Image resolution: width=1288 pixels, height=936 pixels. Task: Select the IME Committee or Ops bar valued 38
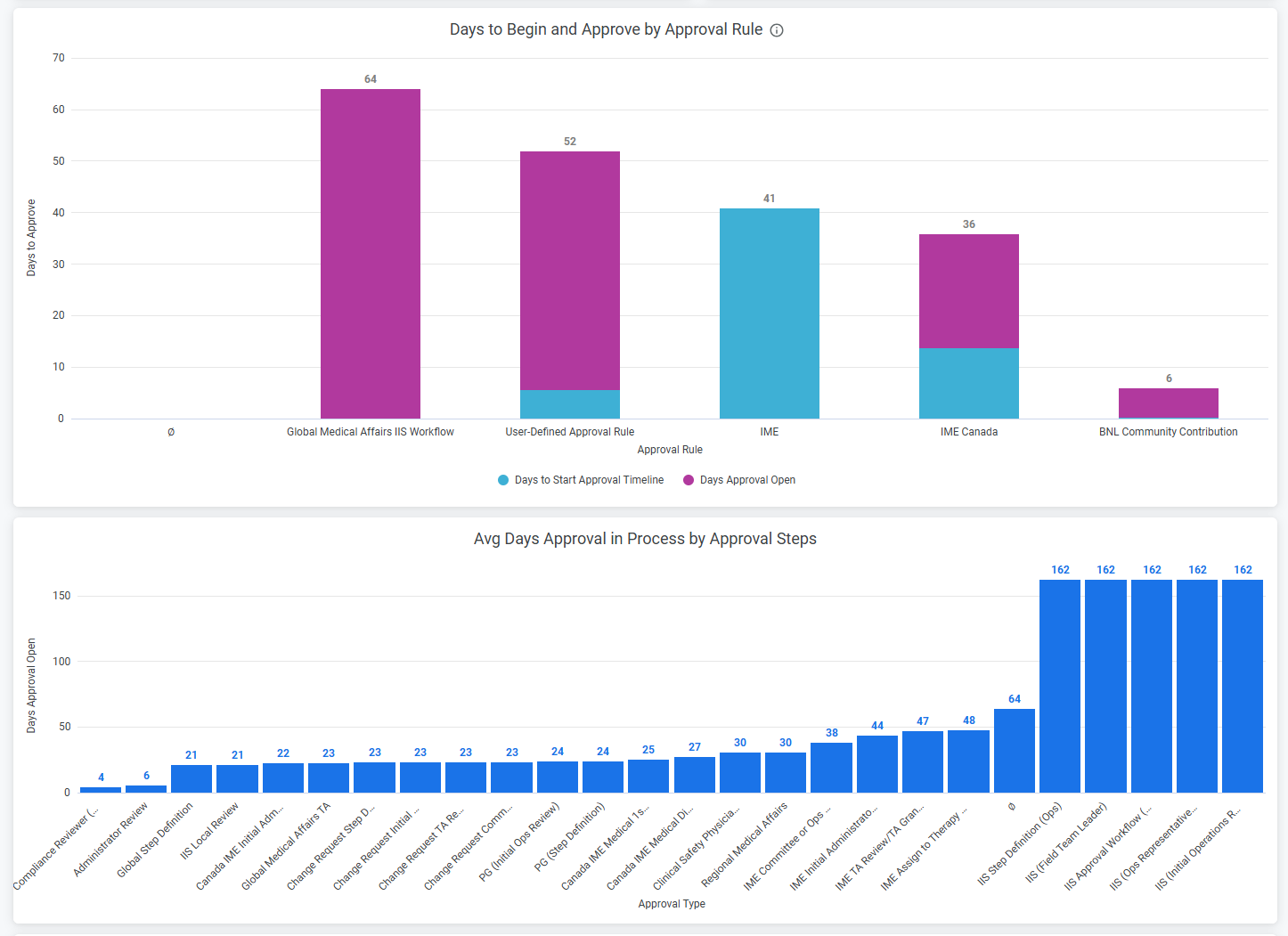[831, 768]
